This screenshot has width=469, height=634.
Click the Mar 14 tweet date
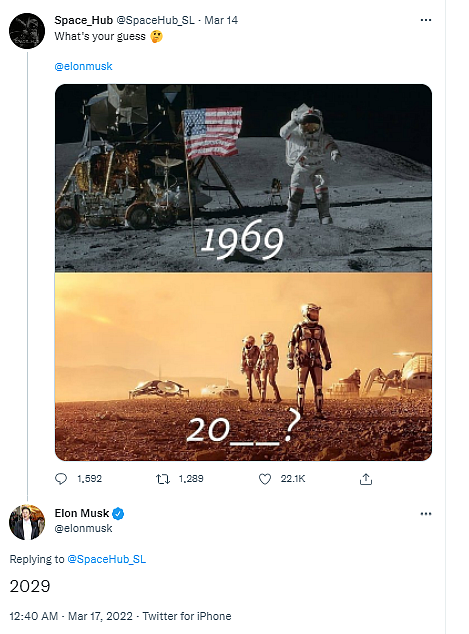click(x=221, y=20)
